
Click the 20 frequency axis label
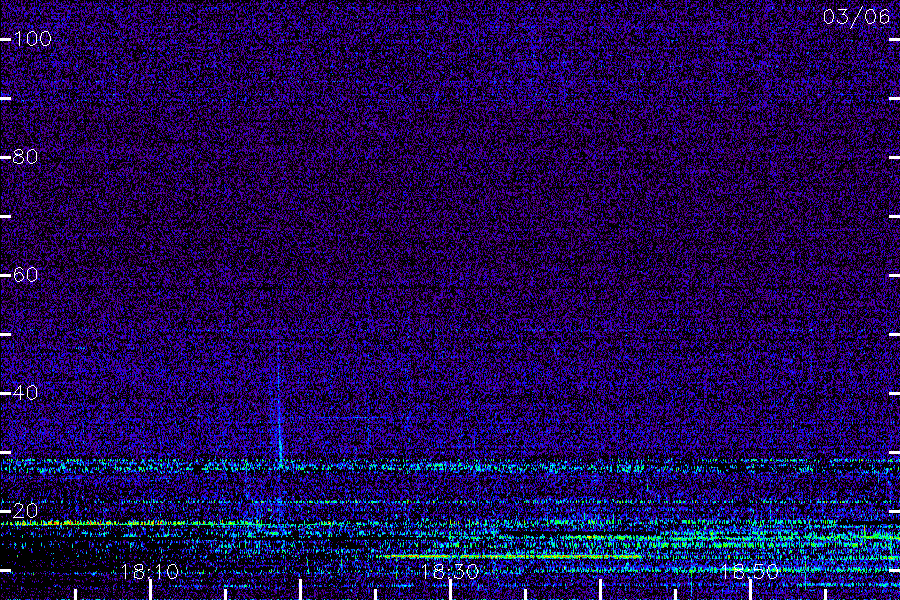pyautogui.click(x=26, y=510)
